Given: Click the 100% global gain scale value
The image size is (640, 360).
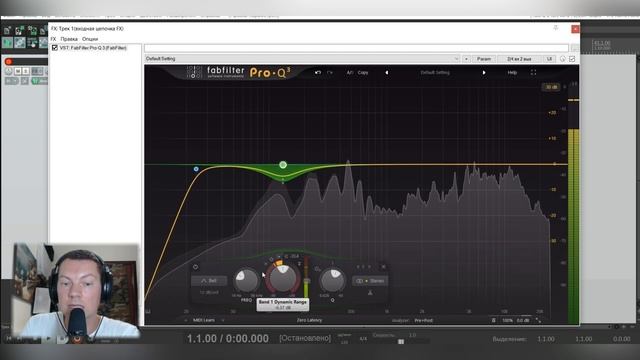Looking at the screenshot, I should coord(507,320).
